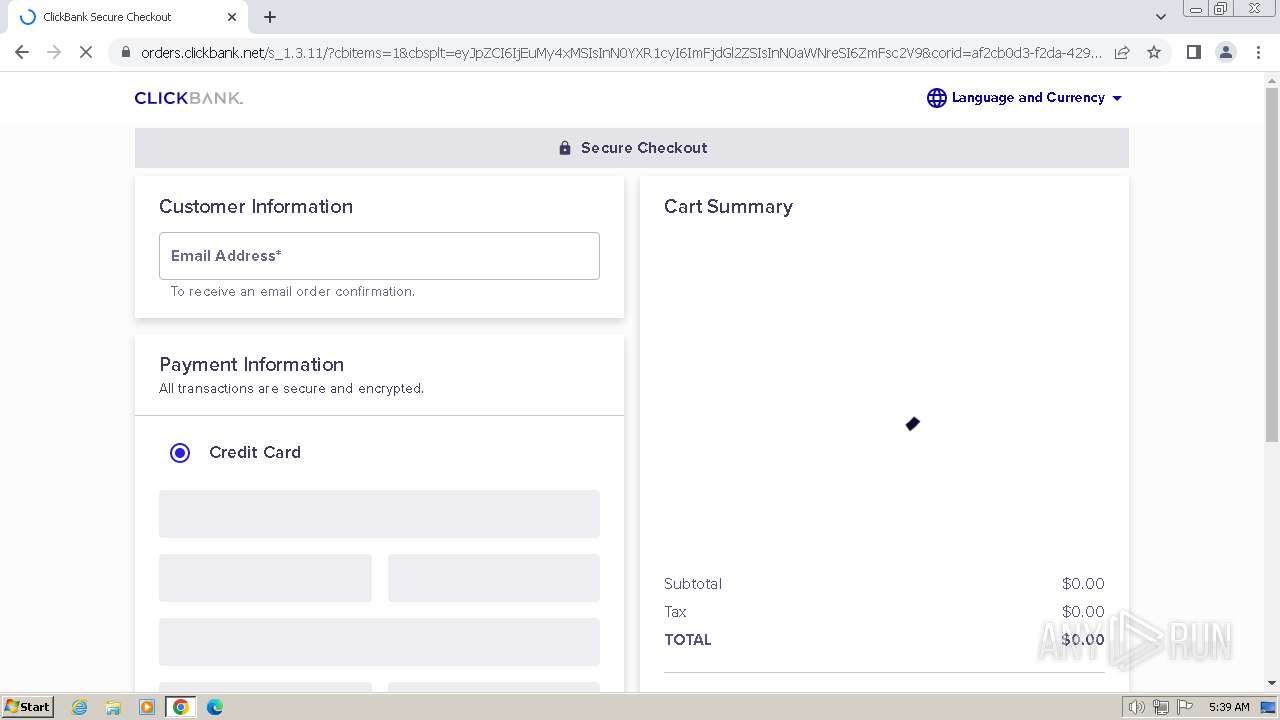Screen dimensions: 1280x720
Task: Click the Tax $0.00 amount
Action: click(x=1083, y=612)
